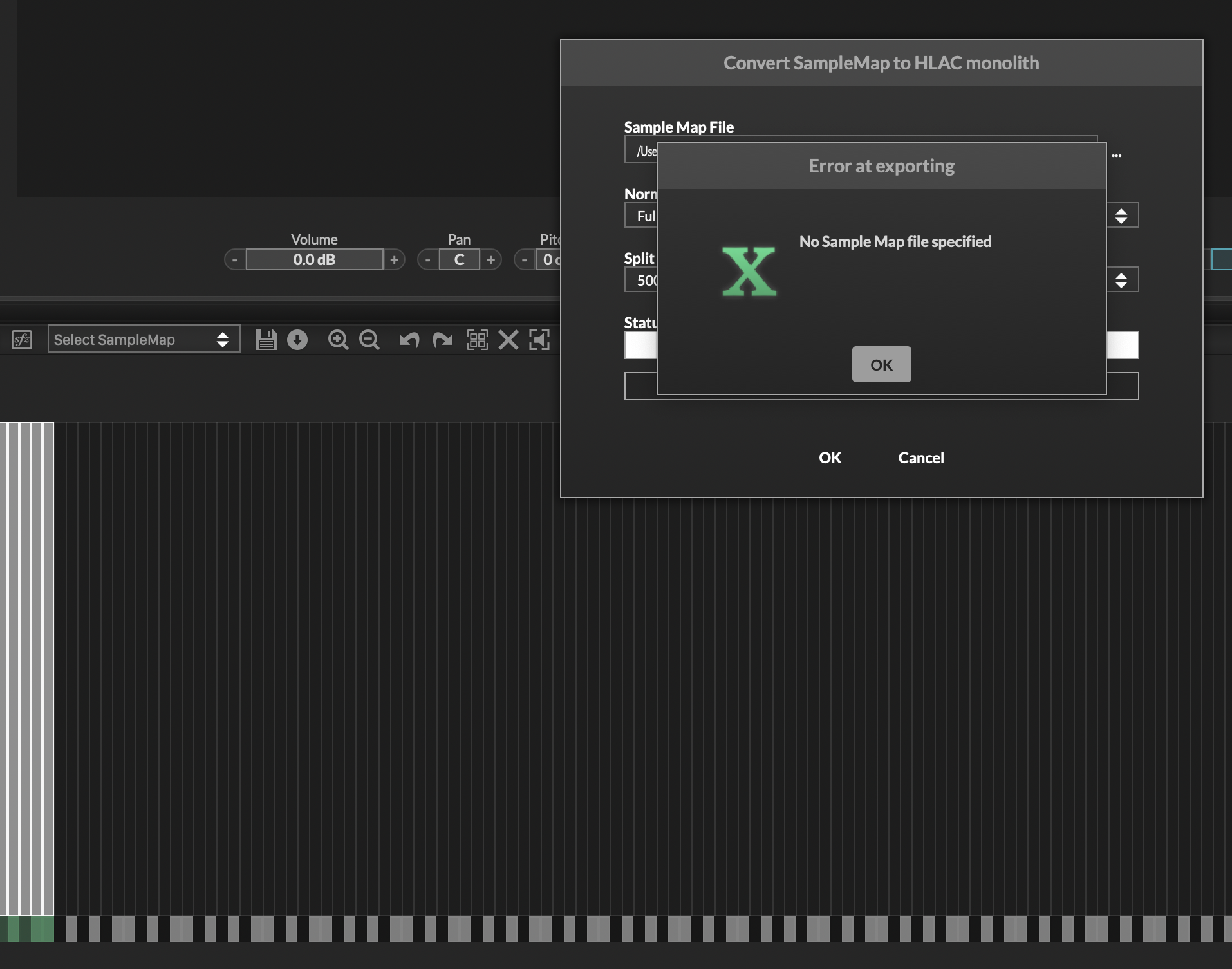Redo the last sample map action
This screenshot has width=1232, height=969.
tap(442, 339)
